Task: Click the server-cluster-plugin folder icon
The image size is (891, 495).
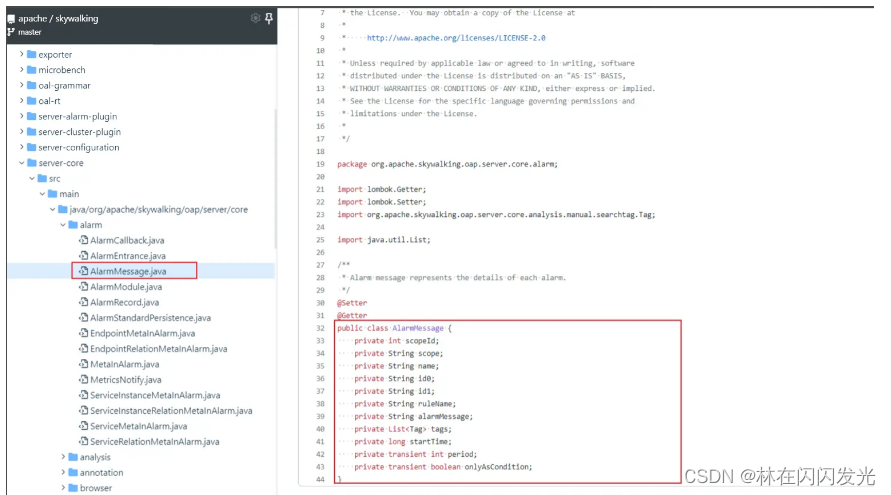Action: [x=32, y=132]
